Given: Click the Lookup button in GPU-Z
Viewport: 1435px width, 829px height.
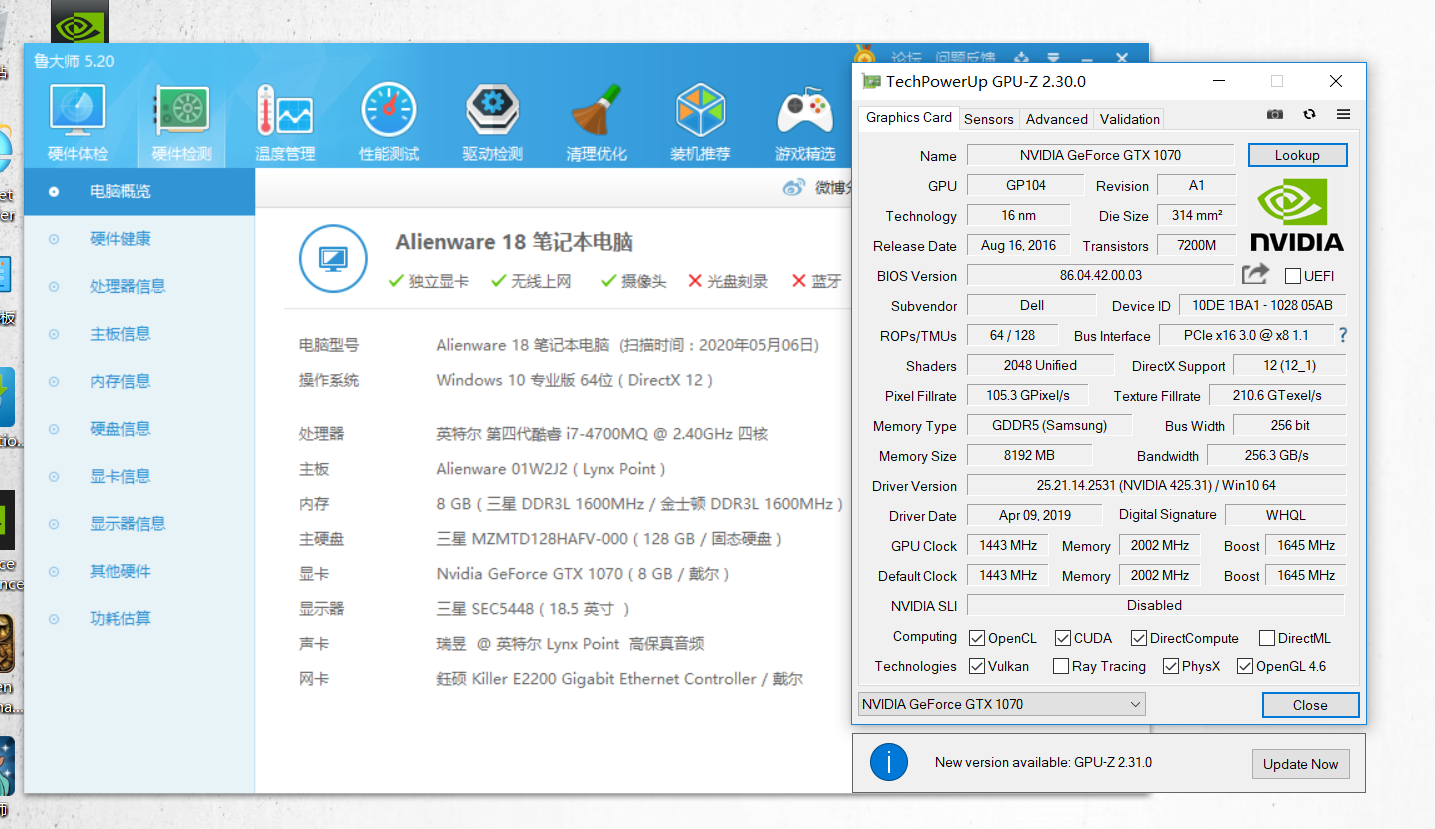Looking at the screenshot, I should [x=1297, y=155].
